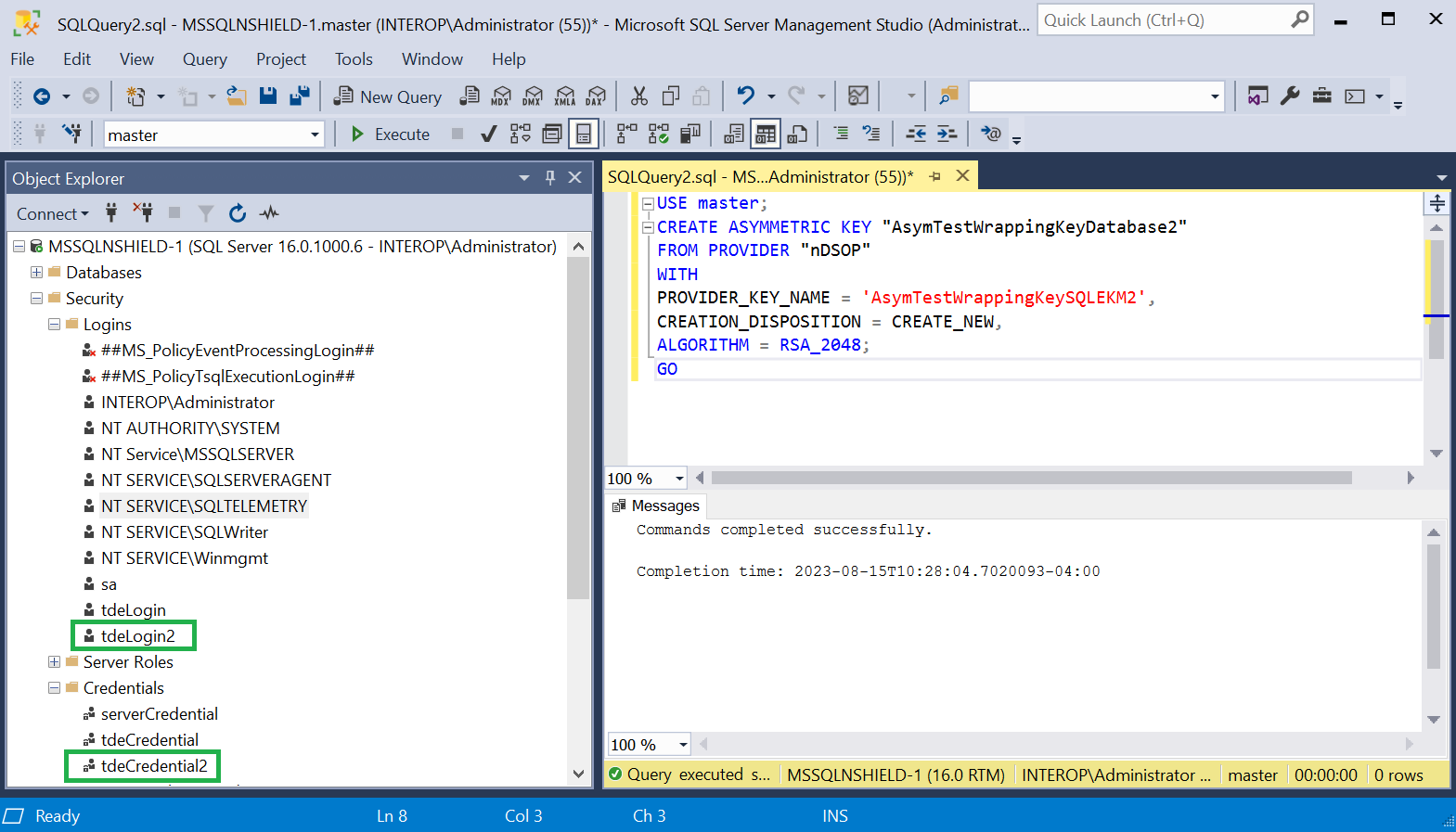Increase the line indent

pos(947,134)
